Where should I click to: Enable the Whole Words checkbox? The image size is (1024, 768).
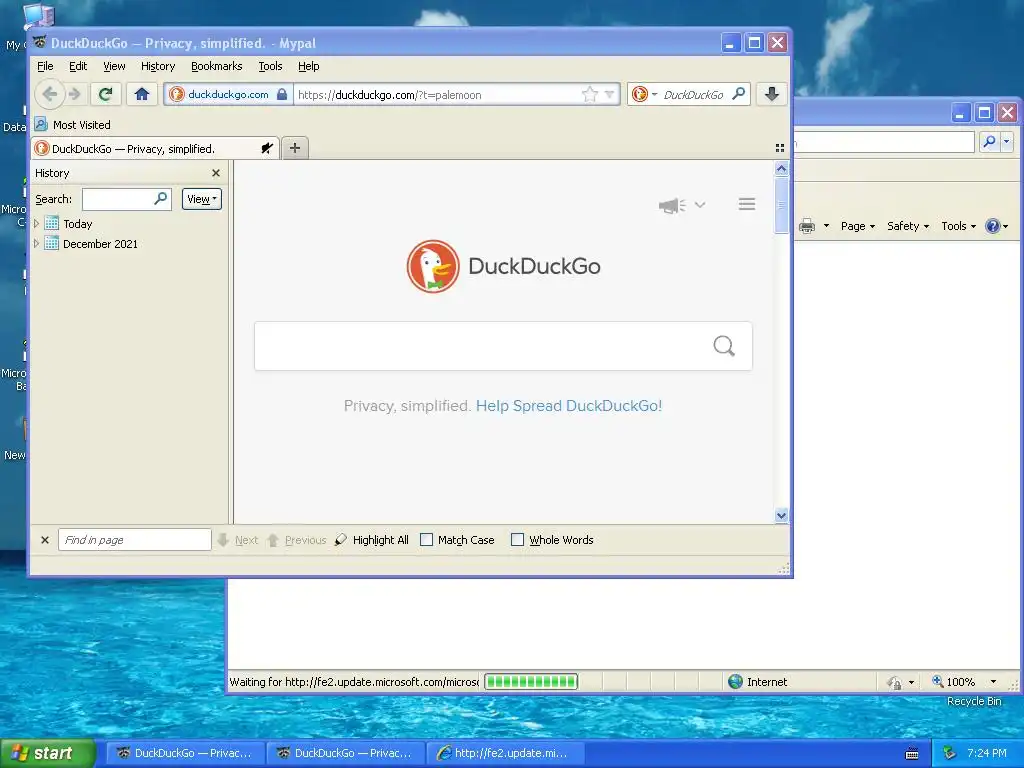pos(517,540)
